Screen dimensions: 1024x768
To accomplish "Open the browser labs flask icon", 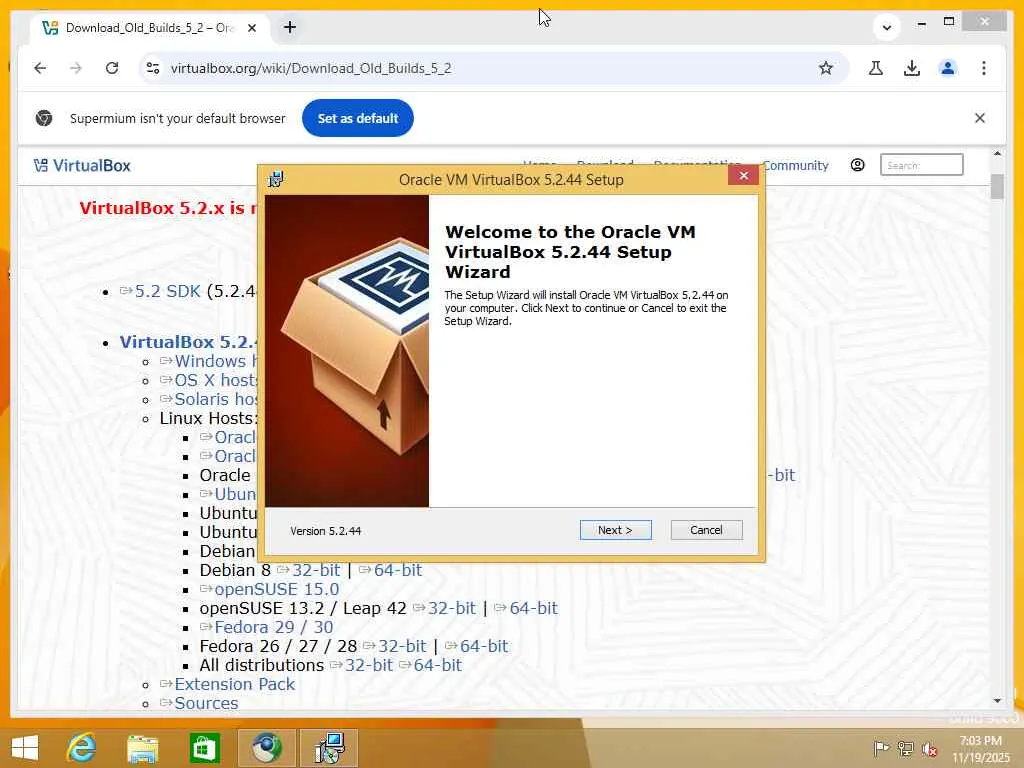I will pos(876,68).
